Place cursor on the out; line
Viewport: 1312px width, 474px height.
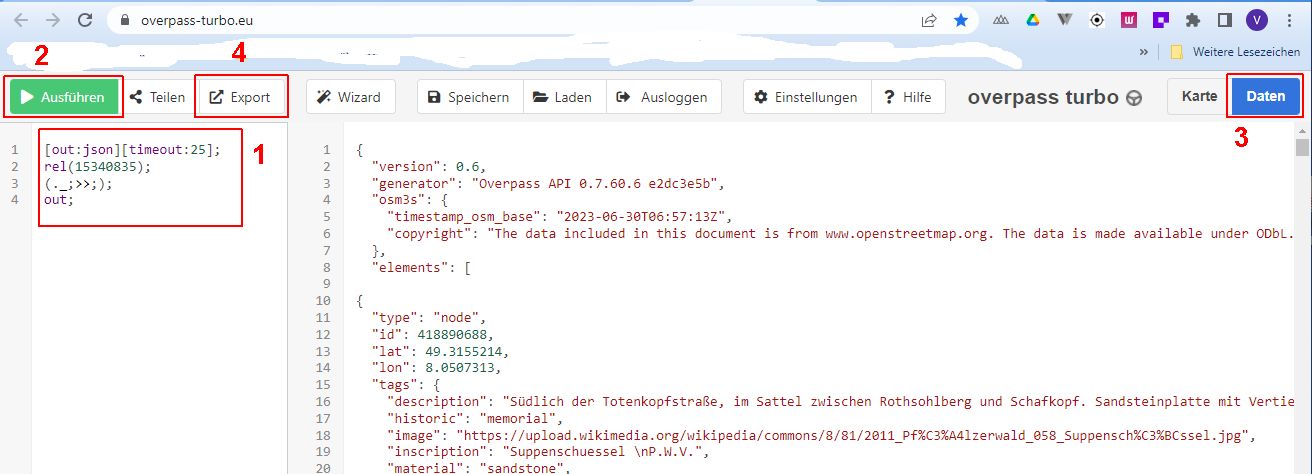pyautogui.click(x=59, y=200)
